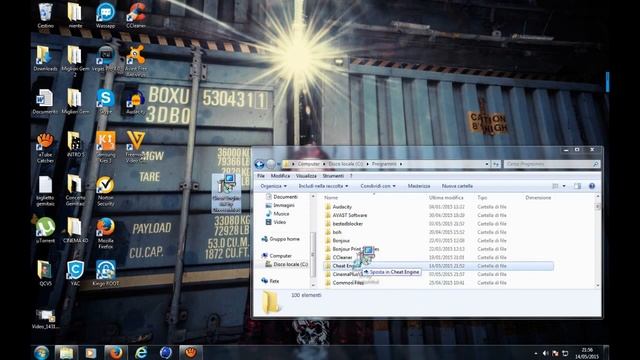Expand the Programmi breadcrumb arrow
640x360 pixels.
coord(401,164)
